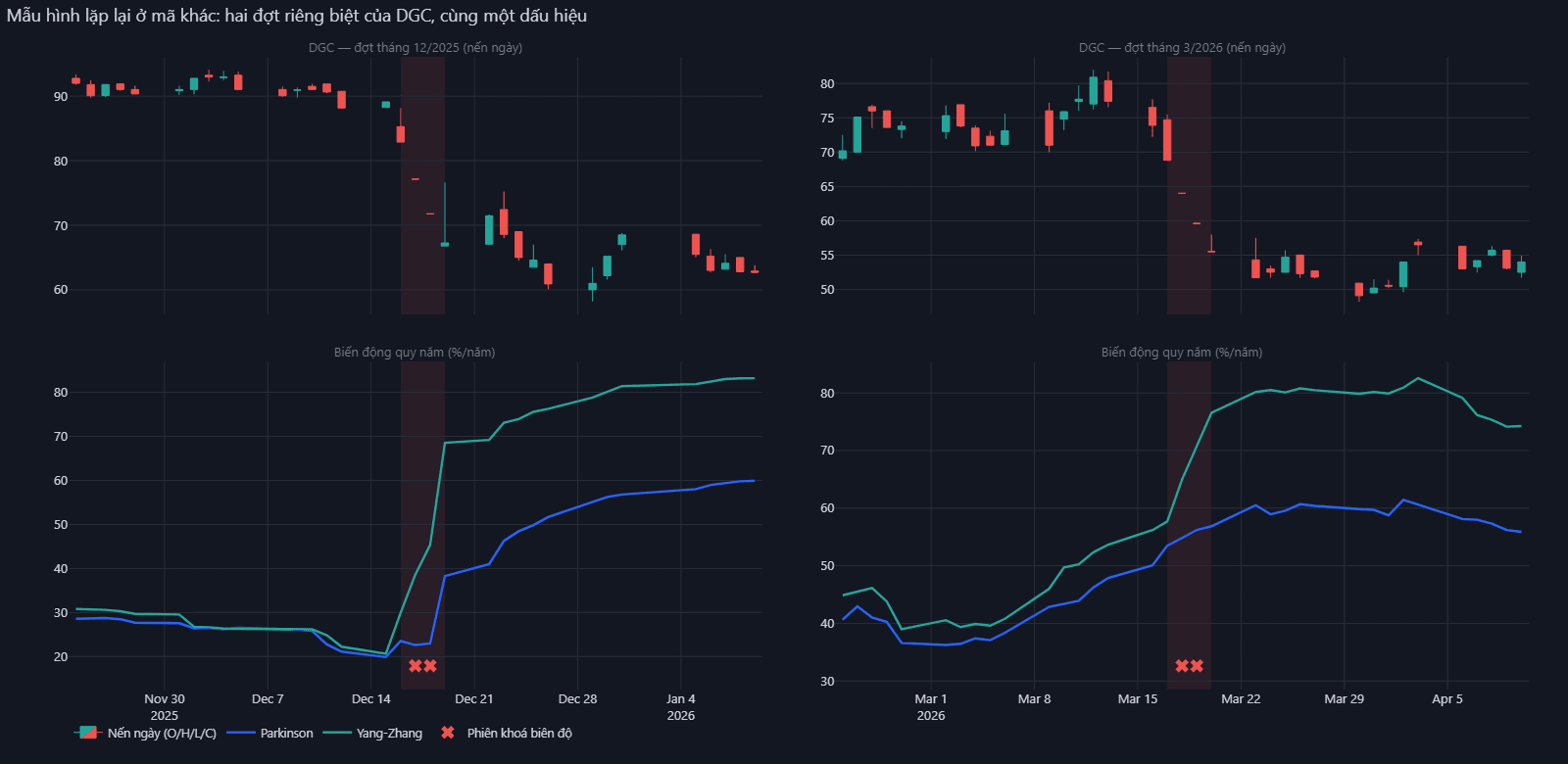Click the "Jan 4 2026" x-axis date label
This screenshot has height=764, width=1568.
click(681, 706)
